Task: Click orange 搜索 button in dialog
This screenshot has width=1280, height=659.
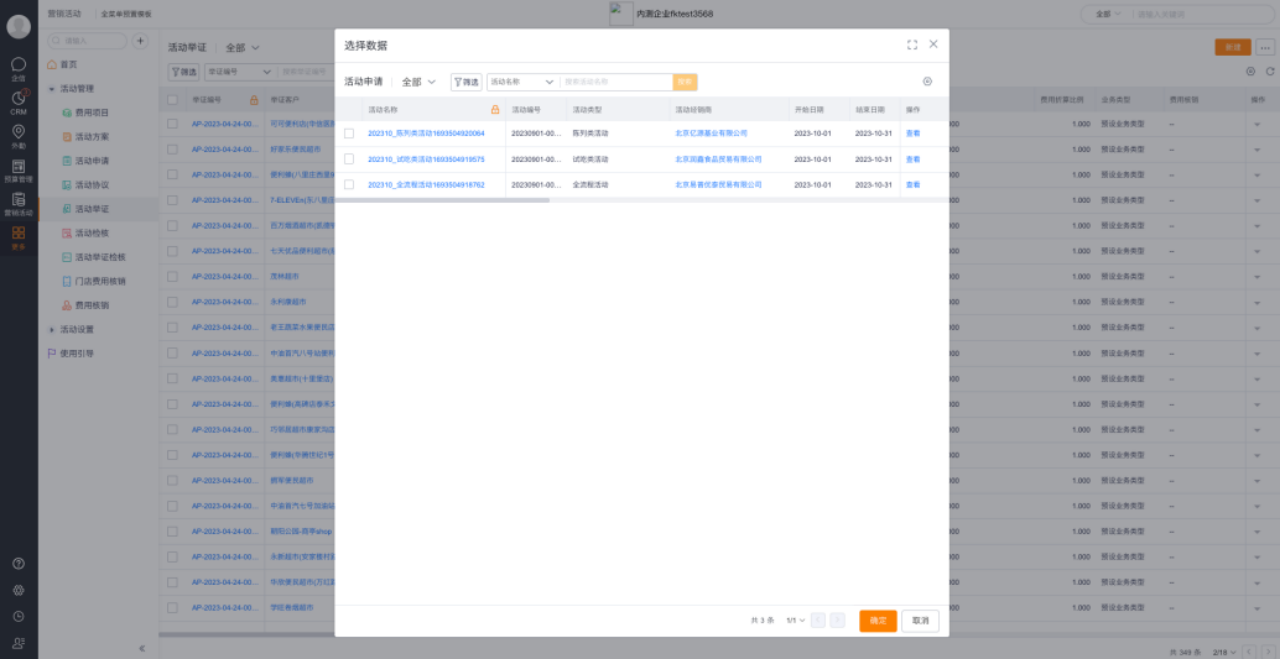Action: pos(685,82)
